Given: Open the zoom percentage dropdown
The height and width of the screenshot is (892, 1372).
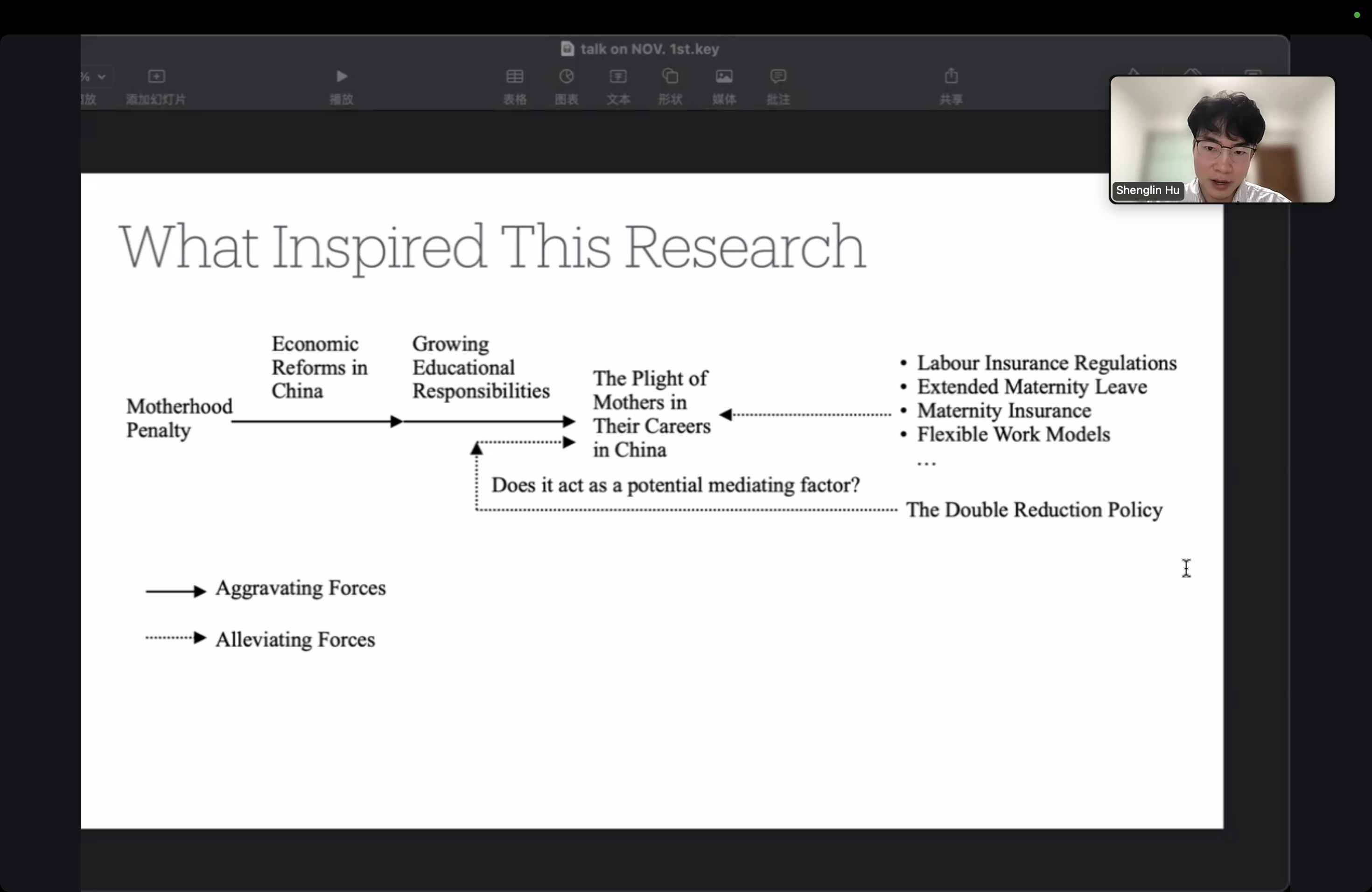Looking at the screenshot, I should click(96, 77).
